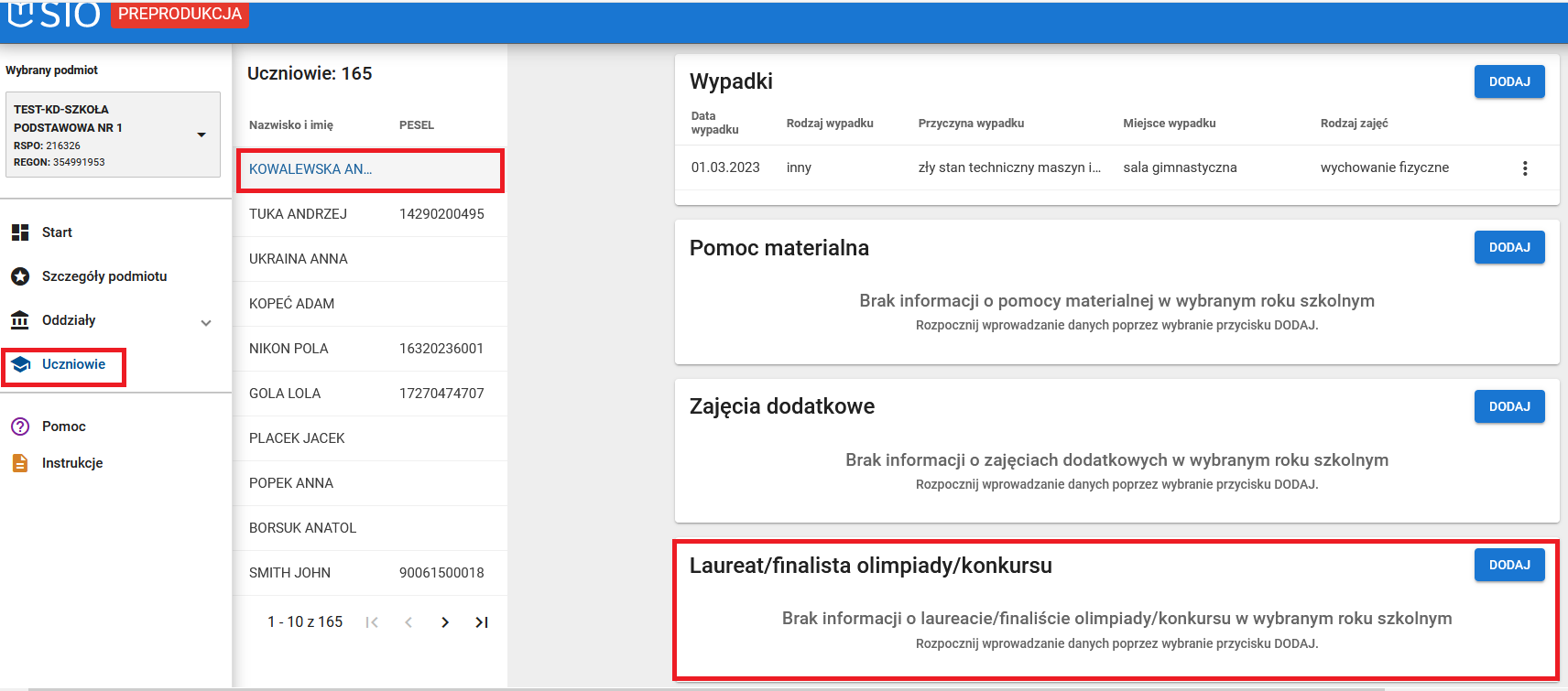Click PESEL 16320236001
The height and width of the screenshot is (691, 1568).
tap(441, 349)
